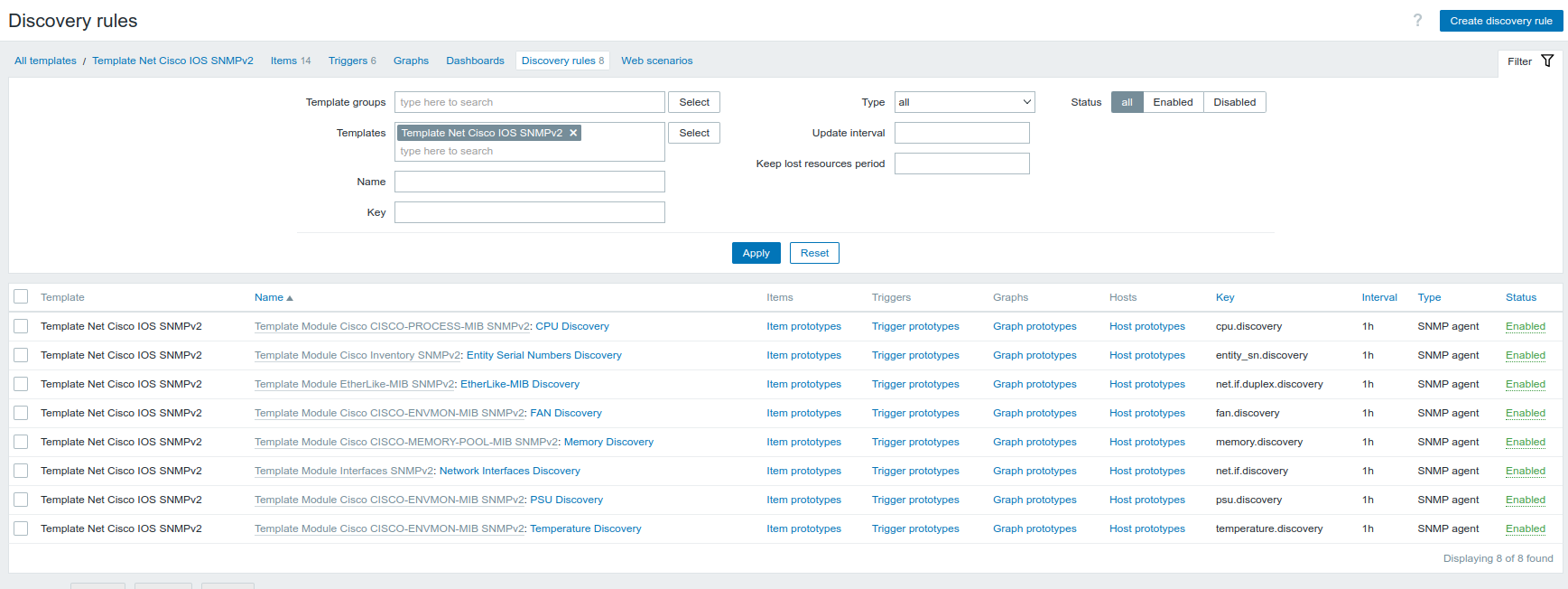Check the CPU Discovery row checkbox
Screen dimensions: 1568x589
(x=21, y=326)
